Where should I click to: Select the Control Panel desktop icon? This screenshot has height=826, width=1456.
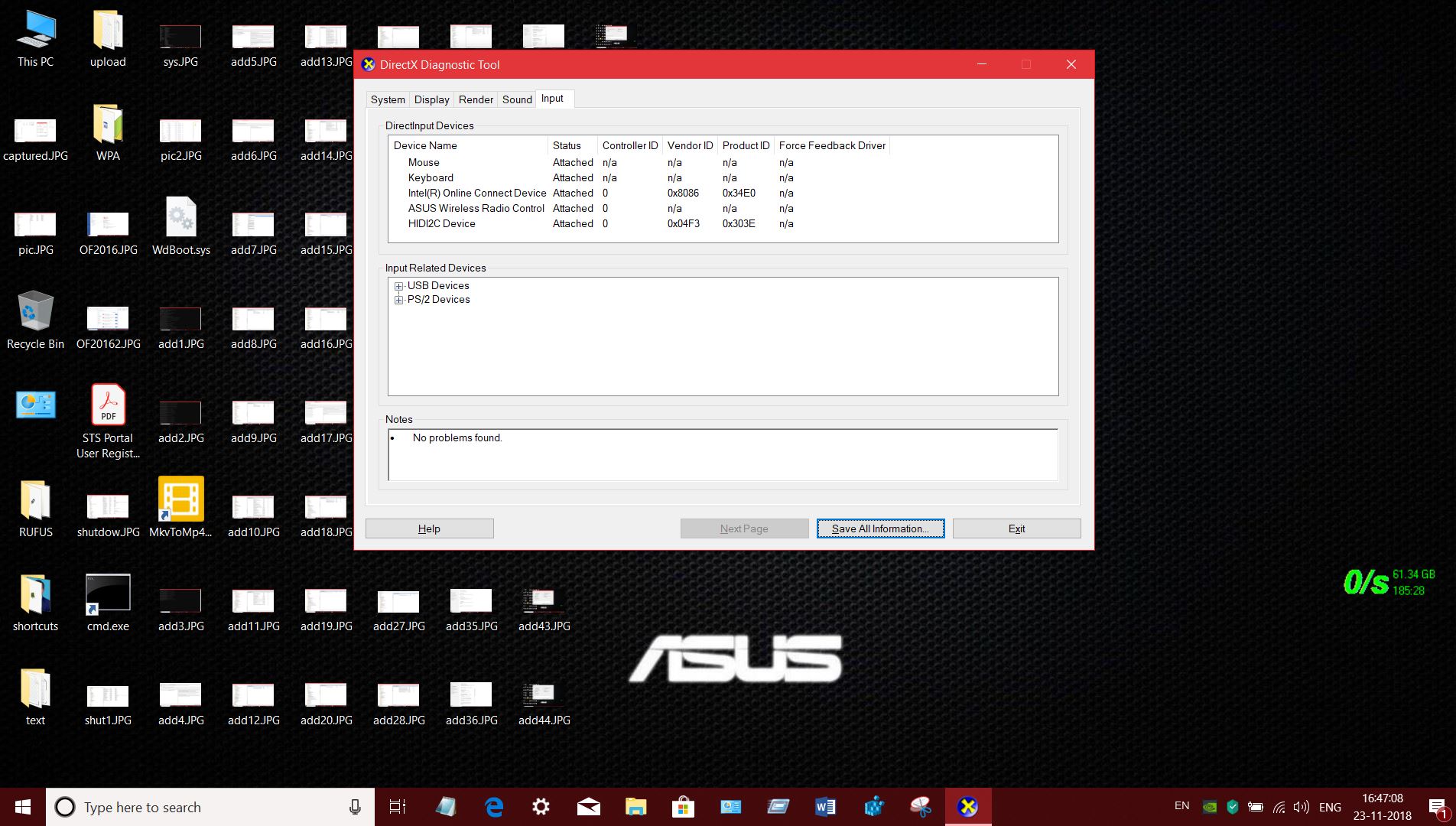pos(35,405)
